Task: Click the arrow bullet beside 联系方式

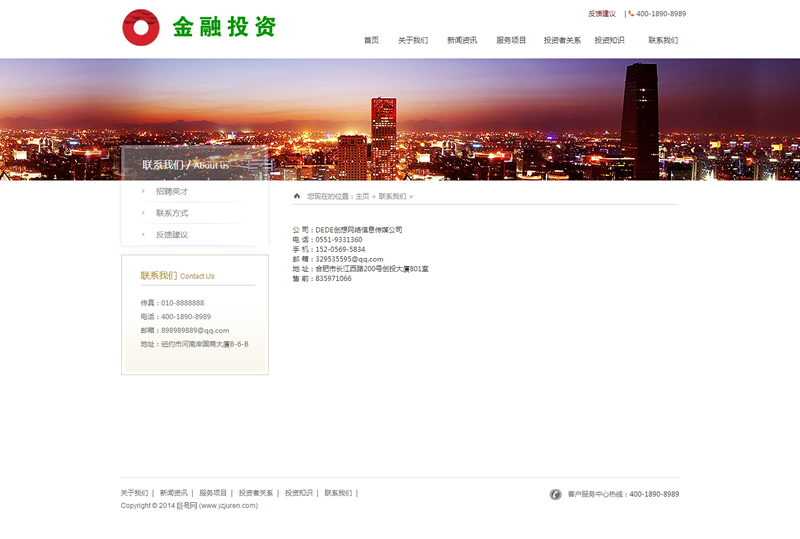Action: 143,213
